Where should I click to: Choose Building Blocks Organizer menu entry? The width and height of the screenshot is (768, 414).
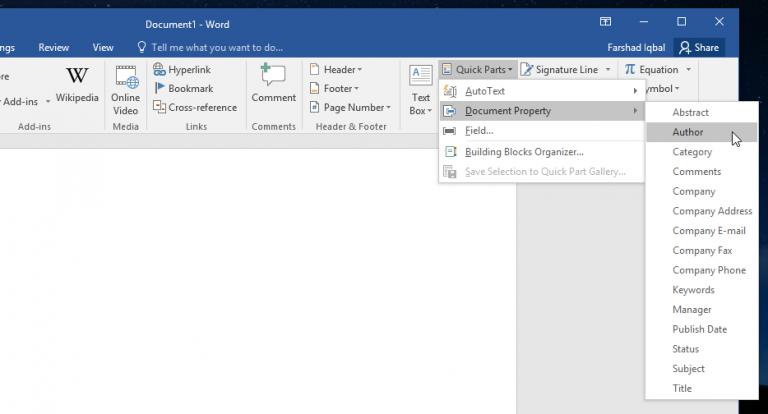(523, 152)
